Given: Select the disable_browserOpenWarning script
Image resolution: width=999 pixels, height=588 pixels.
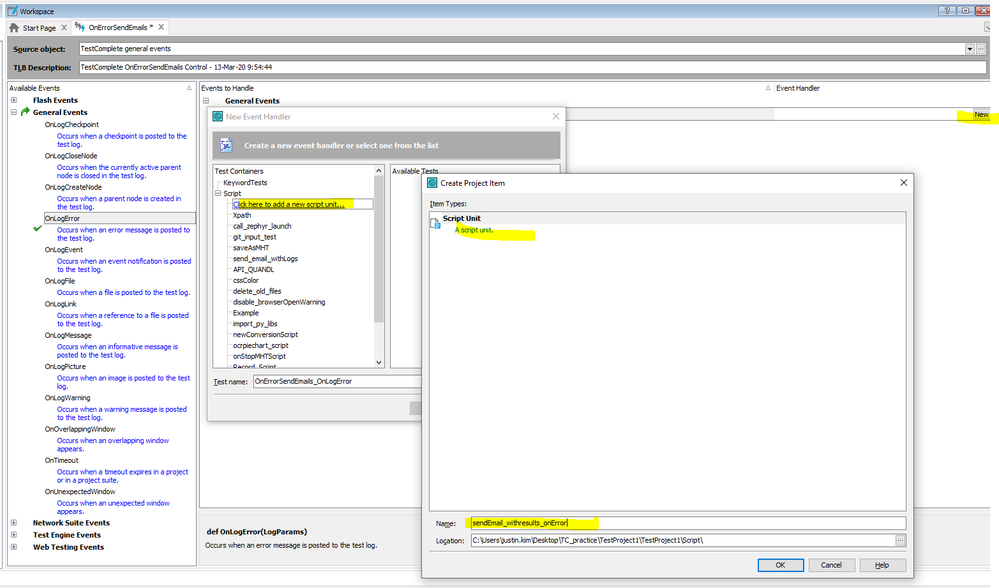Looking at the screenshot, I should click(278, 302).
